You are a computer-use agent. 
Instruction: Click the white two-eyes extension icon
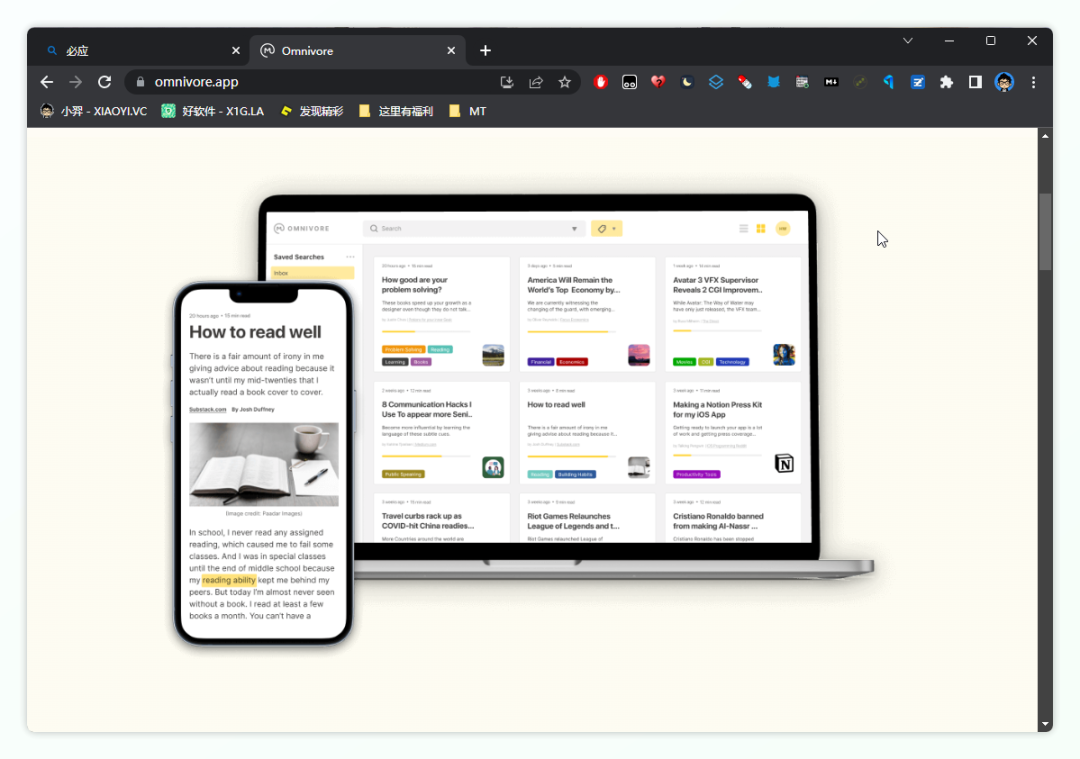tap(630, 82)
